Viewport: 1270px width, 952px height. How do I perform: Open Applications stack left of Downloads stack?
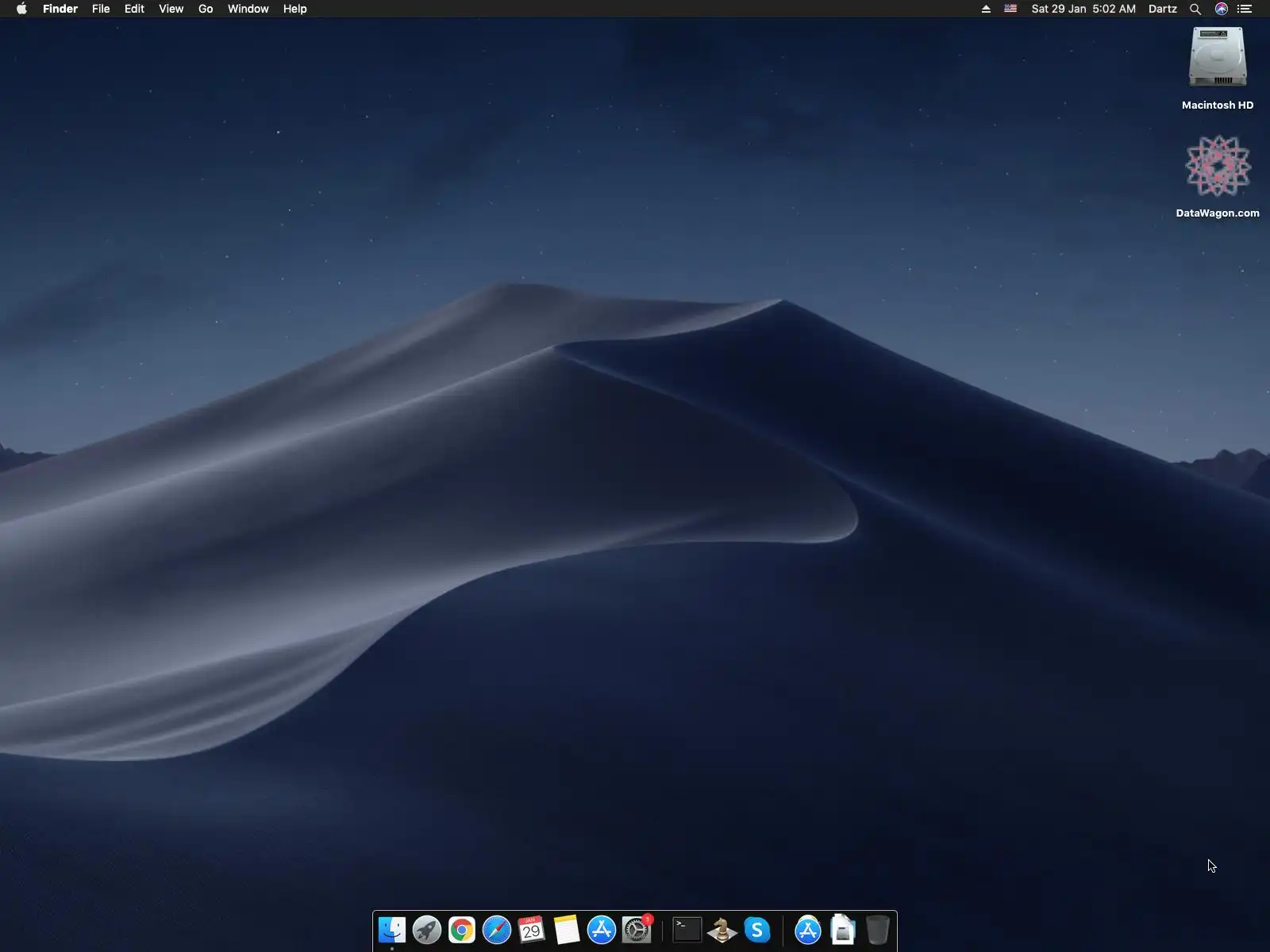tap(808, 930)
